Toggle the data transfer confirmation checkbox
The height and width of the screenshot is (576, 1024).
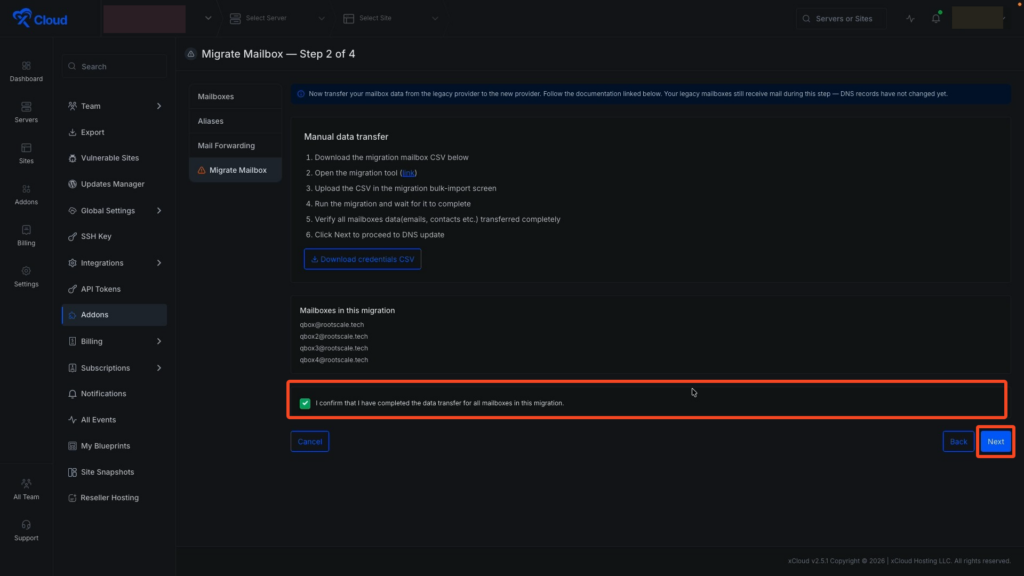point(305,403)
